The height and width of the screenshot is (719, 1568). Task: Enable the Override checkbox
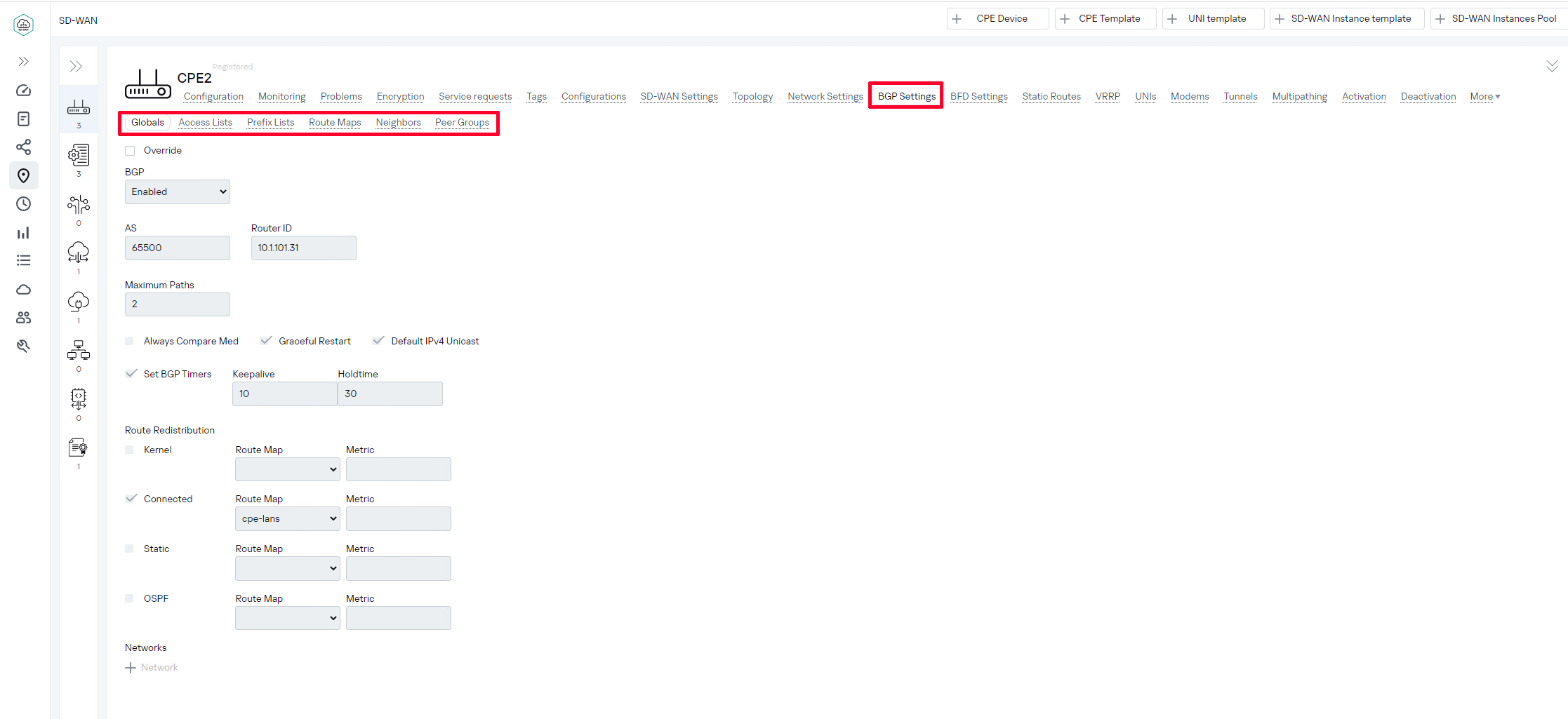[x=130, y=151]
